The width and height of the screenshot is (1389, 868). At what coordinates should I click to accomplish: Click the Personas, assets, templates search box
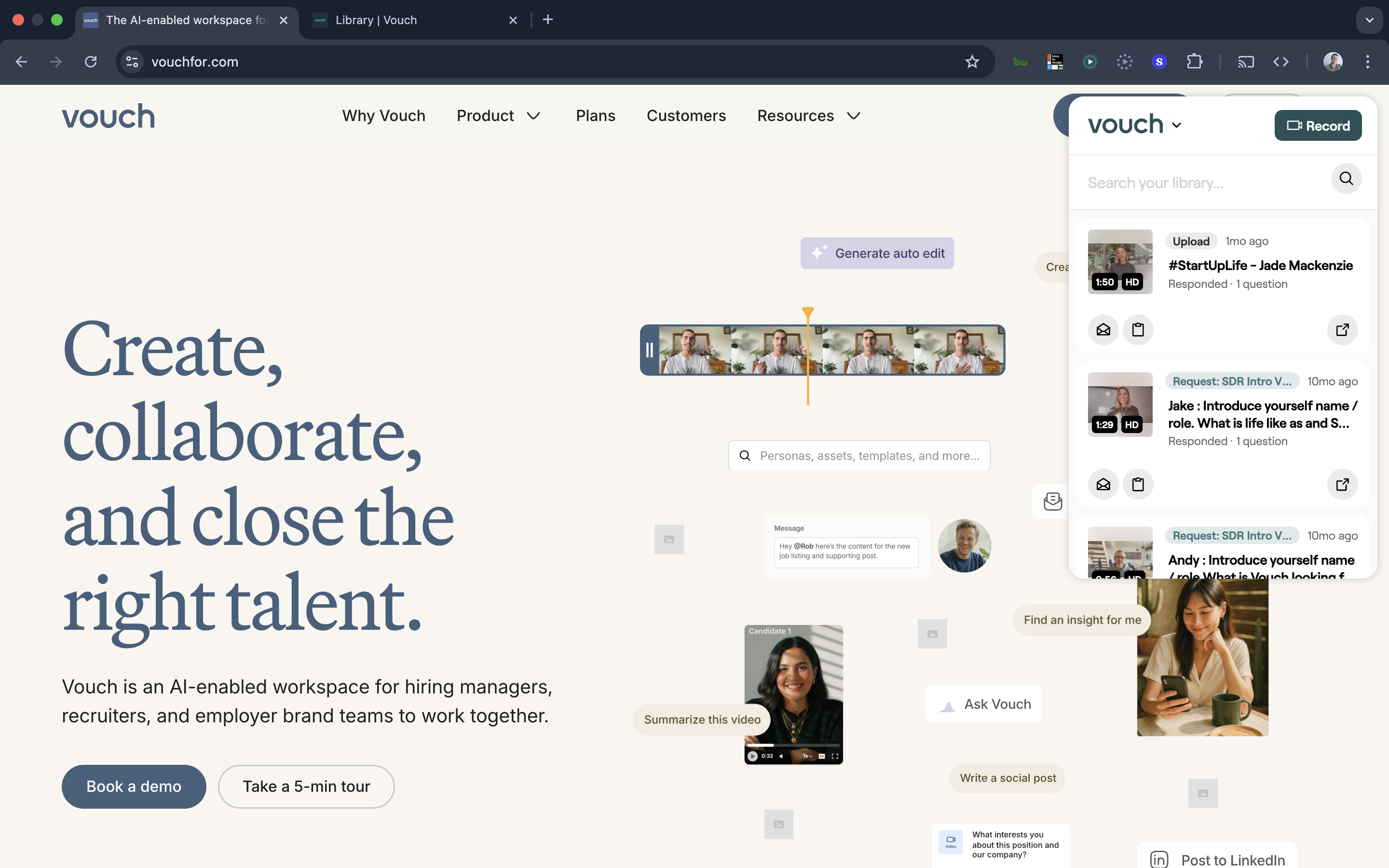click(859, 456)
